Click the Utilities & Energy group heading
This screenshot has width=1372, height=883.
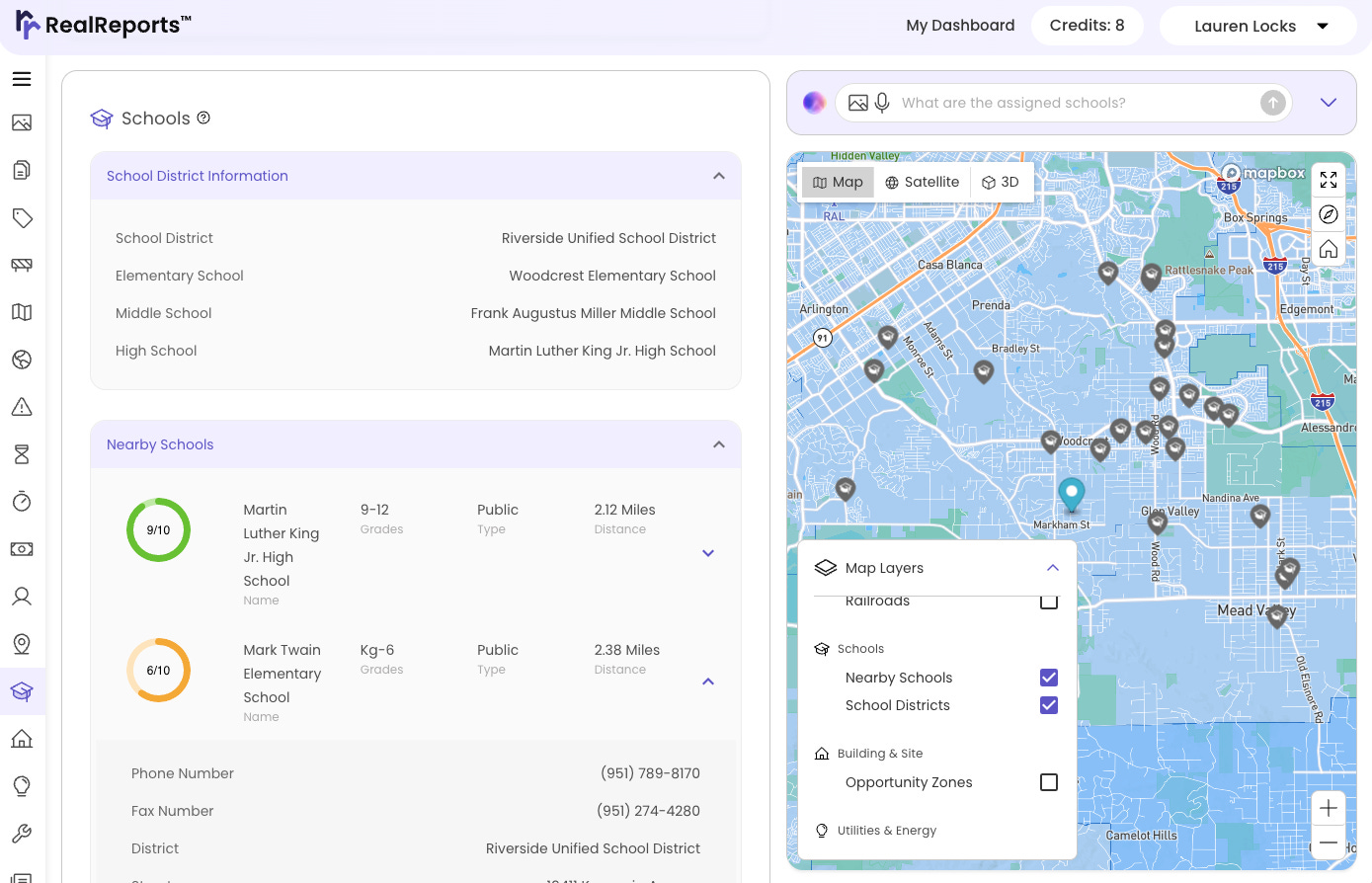887,831
